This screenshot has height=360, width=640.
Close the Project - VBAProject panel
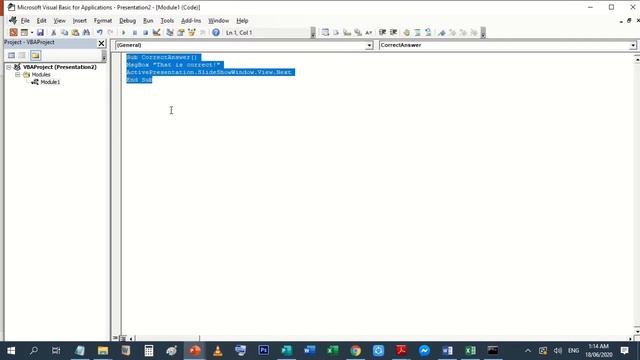(x=101, y=43)
